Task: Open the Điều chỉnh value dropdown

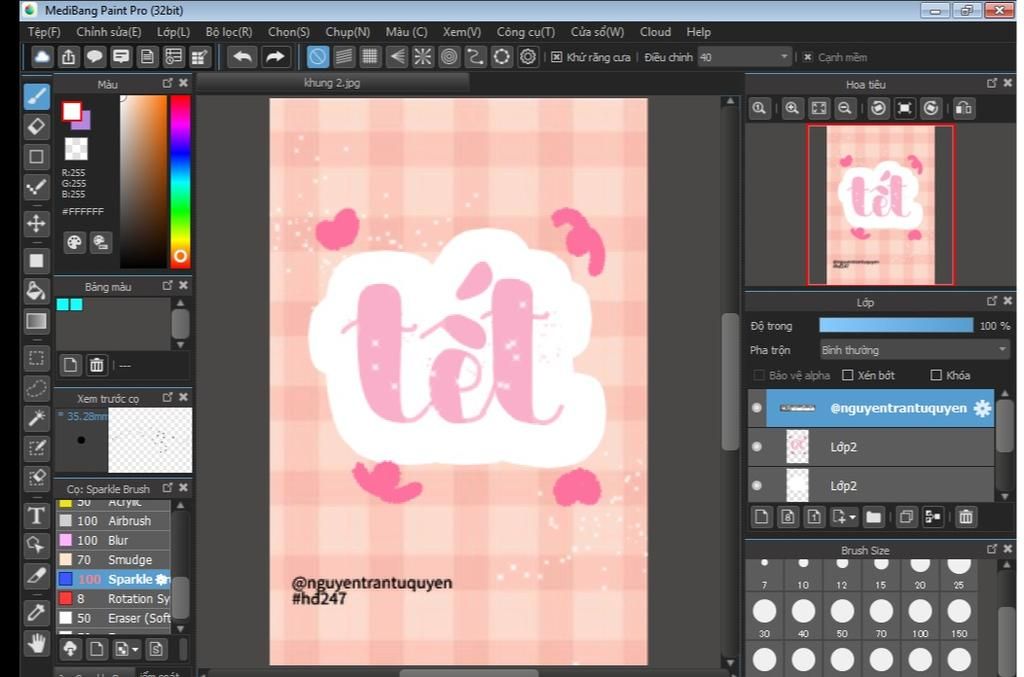Action: coord(745,57)
